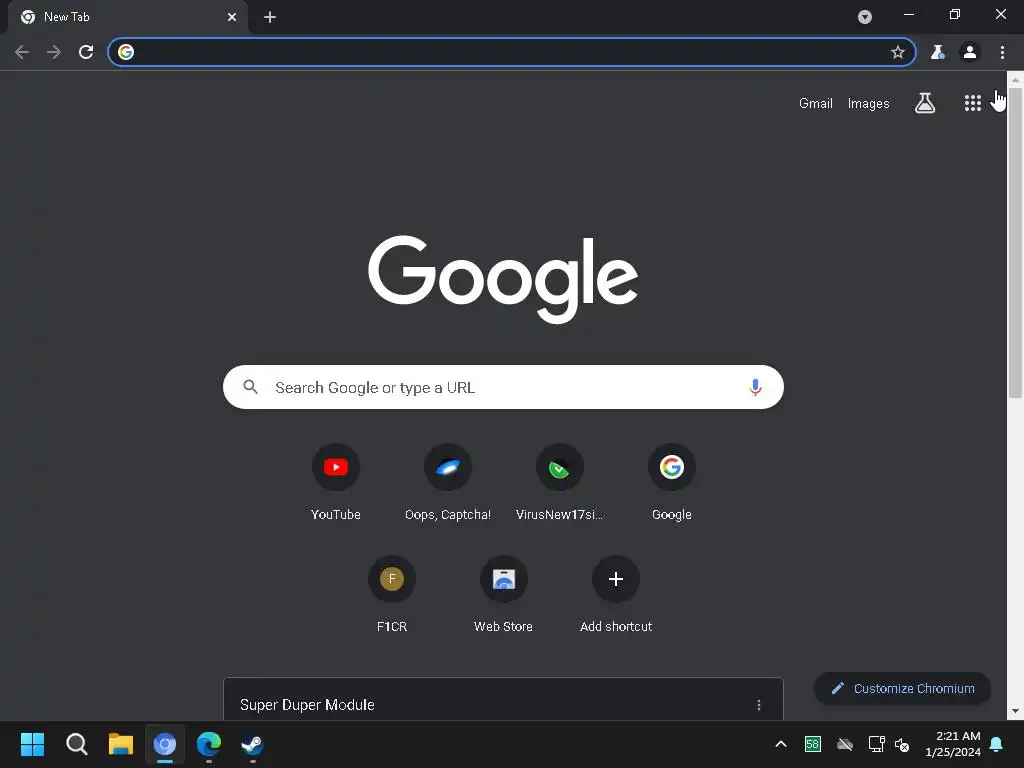Launch Microsoft Edge from the taskbar
Screen dimensions: 1024x768
click(209, 744)
